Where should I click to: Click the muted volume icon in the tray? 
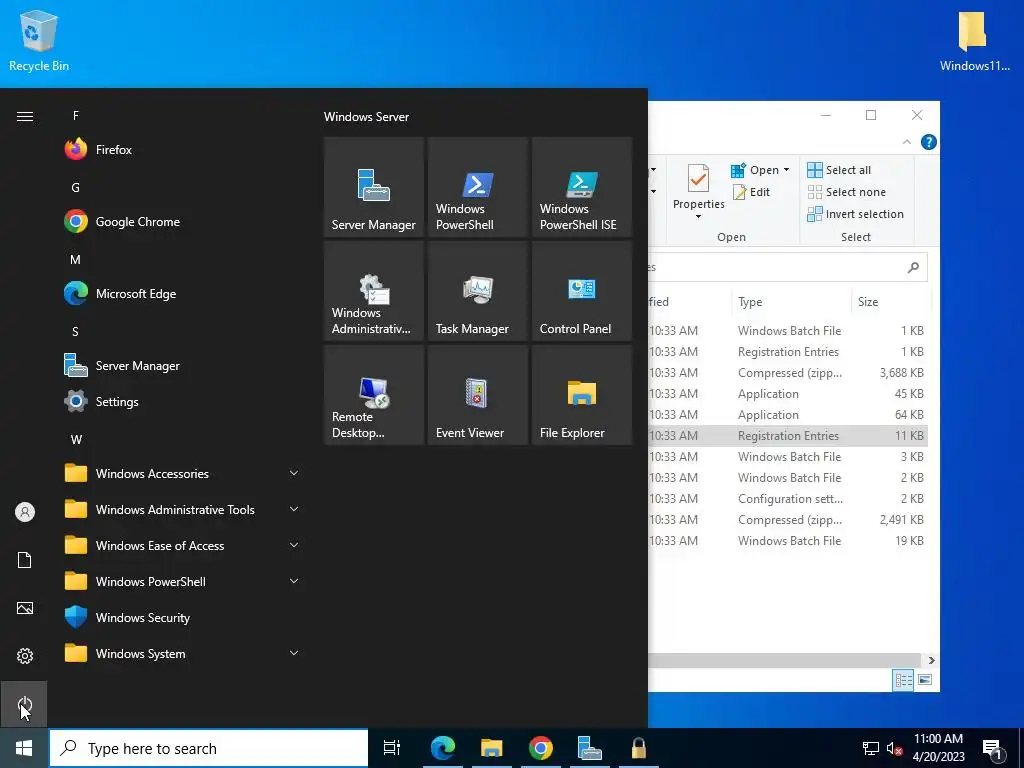(x=894, y=748)
